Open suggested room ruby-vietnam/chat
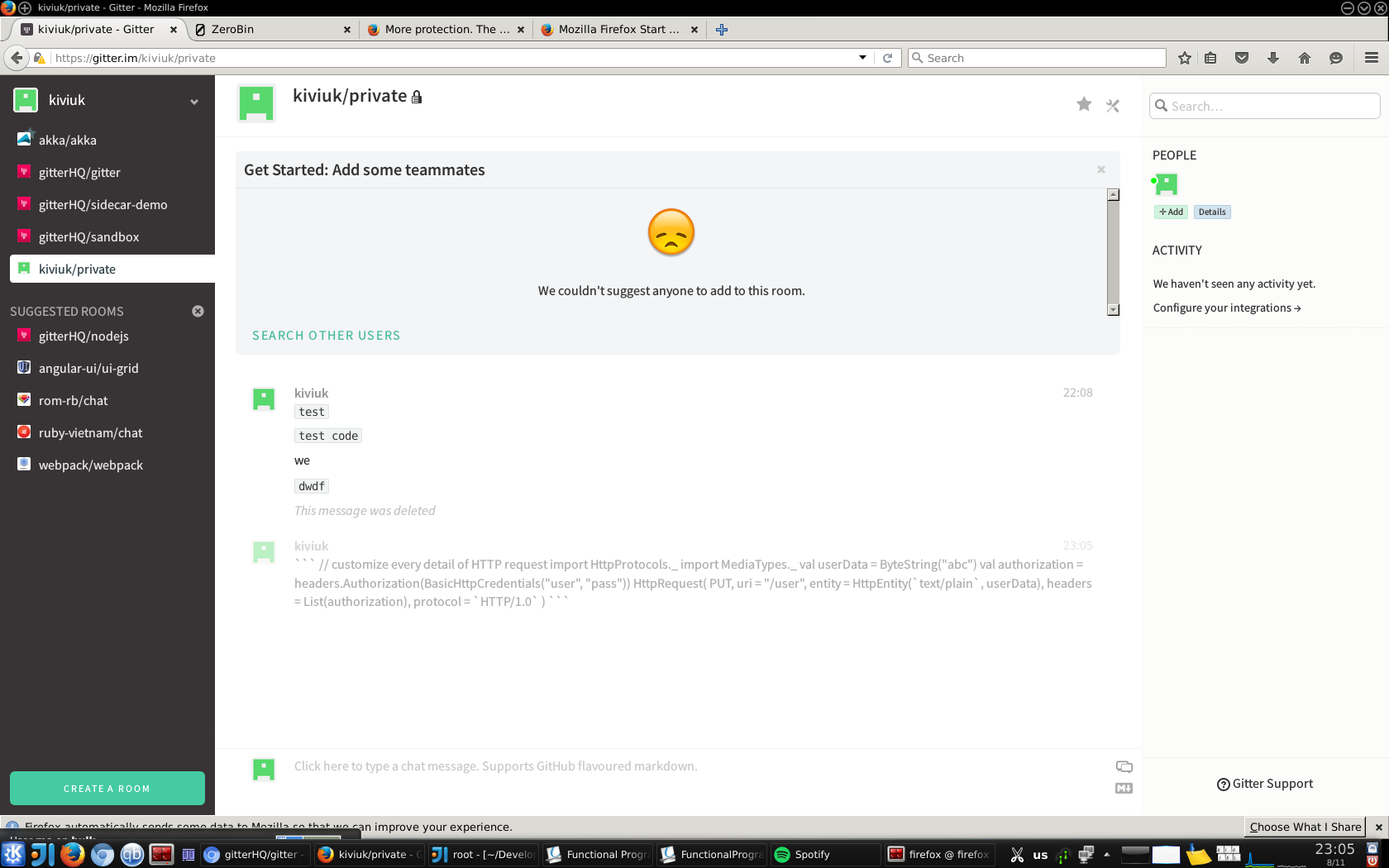The width and height of the screenshot is (1389, 868). (x=107, y=432)
